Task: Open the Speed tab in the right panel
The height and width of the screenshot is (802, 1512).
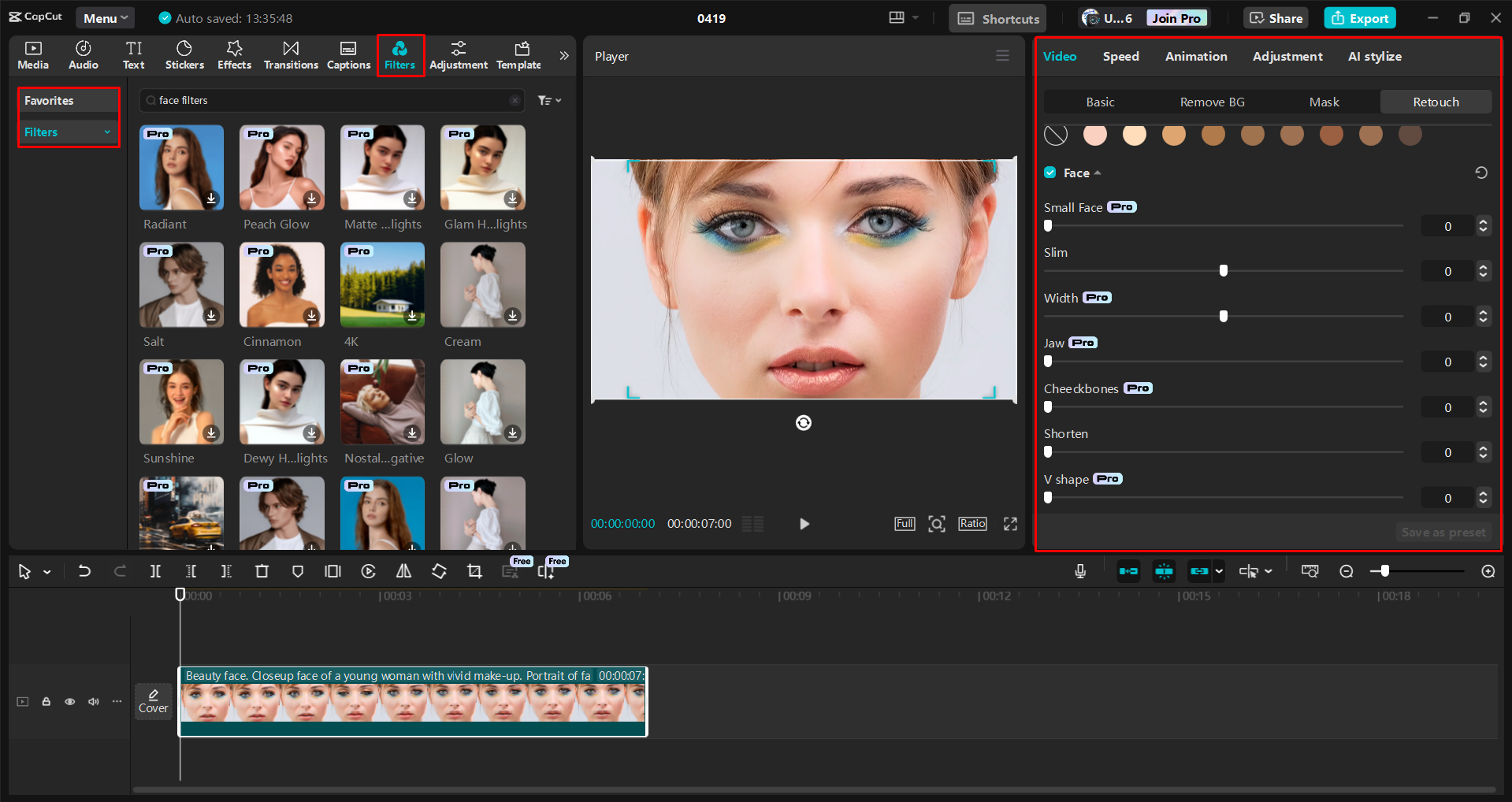Action: (x=1120, y=56)
